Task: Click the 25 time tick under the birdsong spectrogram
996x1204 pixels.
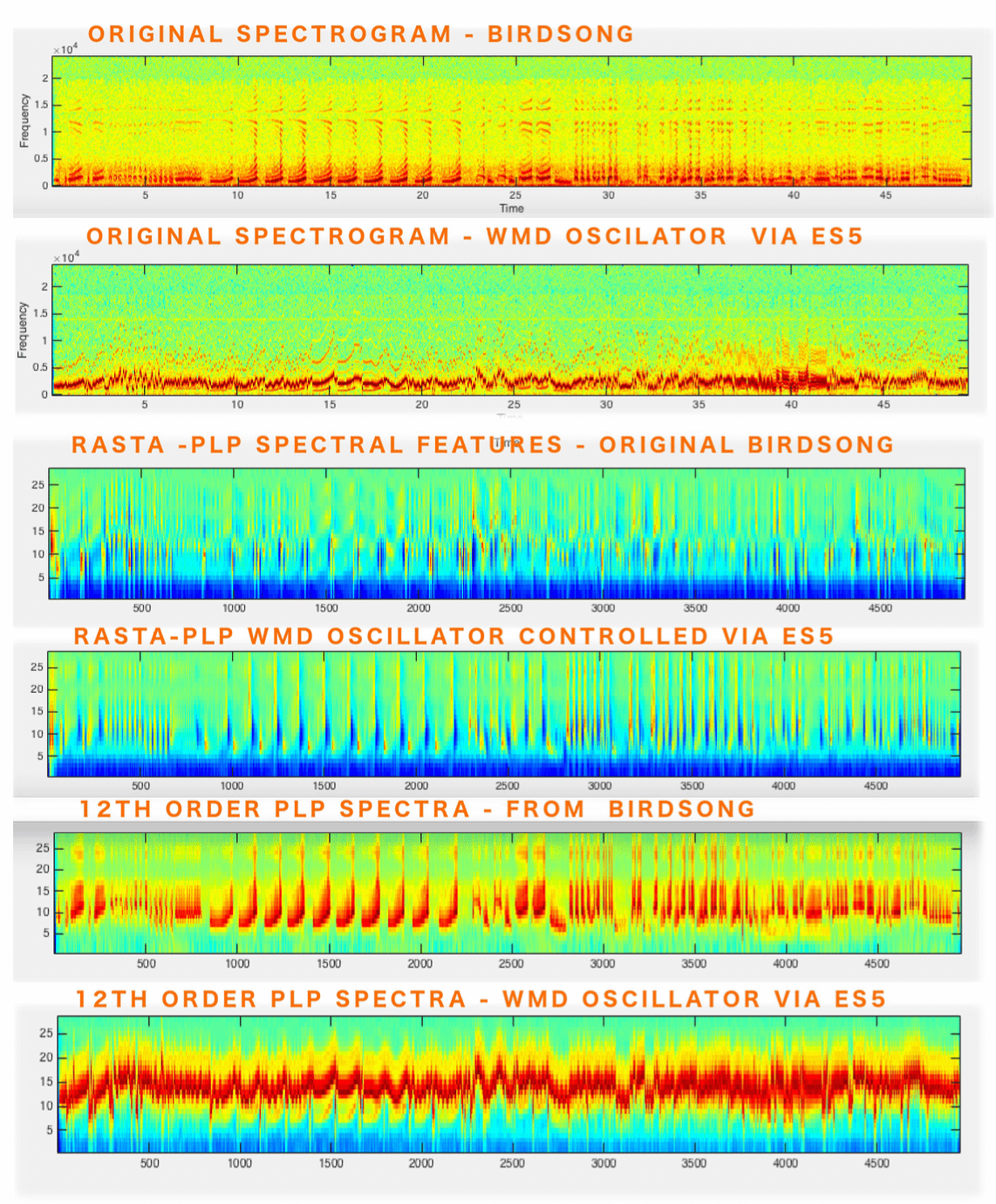Action: click(x=515, y=195)
